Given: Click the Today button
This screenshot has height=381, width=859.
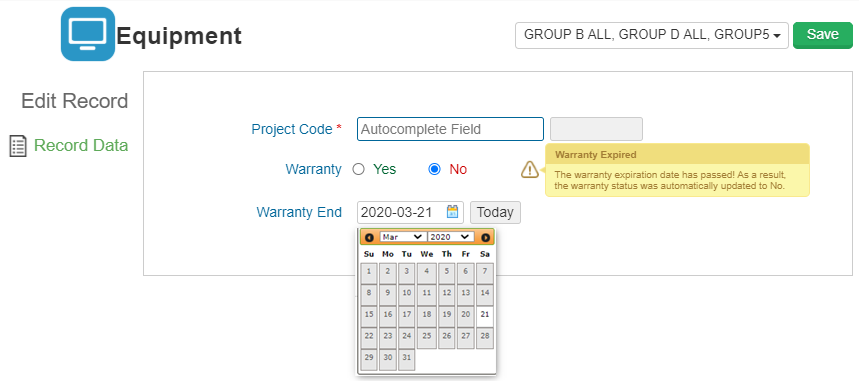Looking at the screenshot, I should [x=495, y=212].
